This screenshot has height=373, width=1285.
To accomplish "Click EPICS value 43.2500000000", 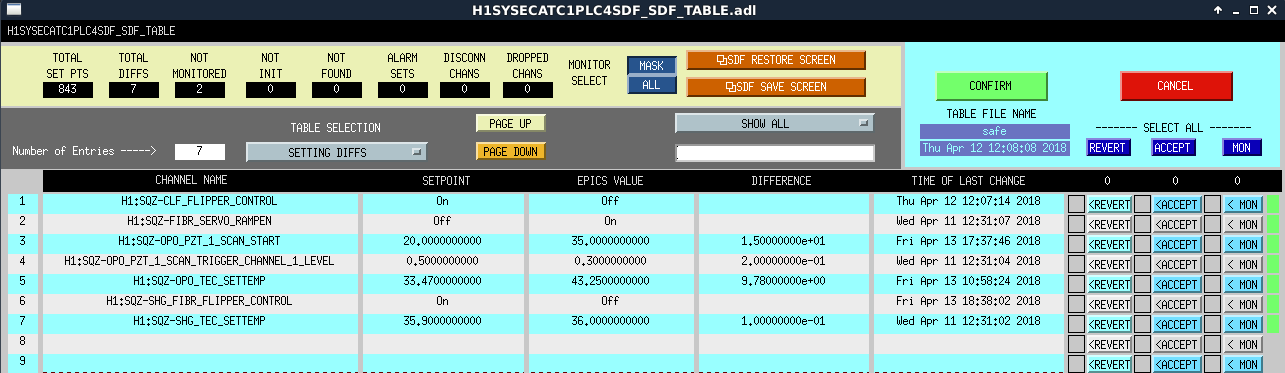I will tap(611, 281).
